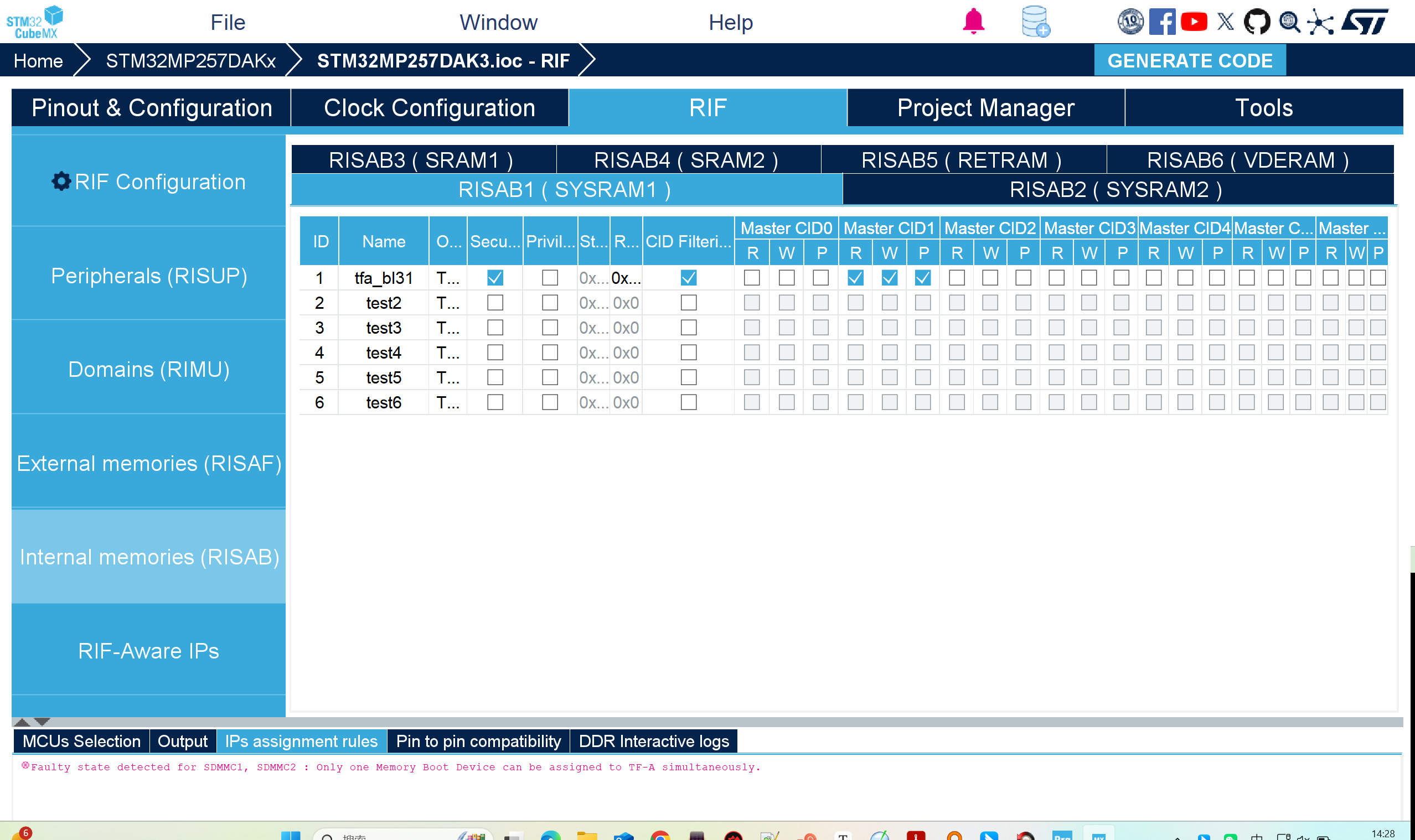Click the pink notification bell icon

(973, 22)
